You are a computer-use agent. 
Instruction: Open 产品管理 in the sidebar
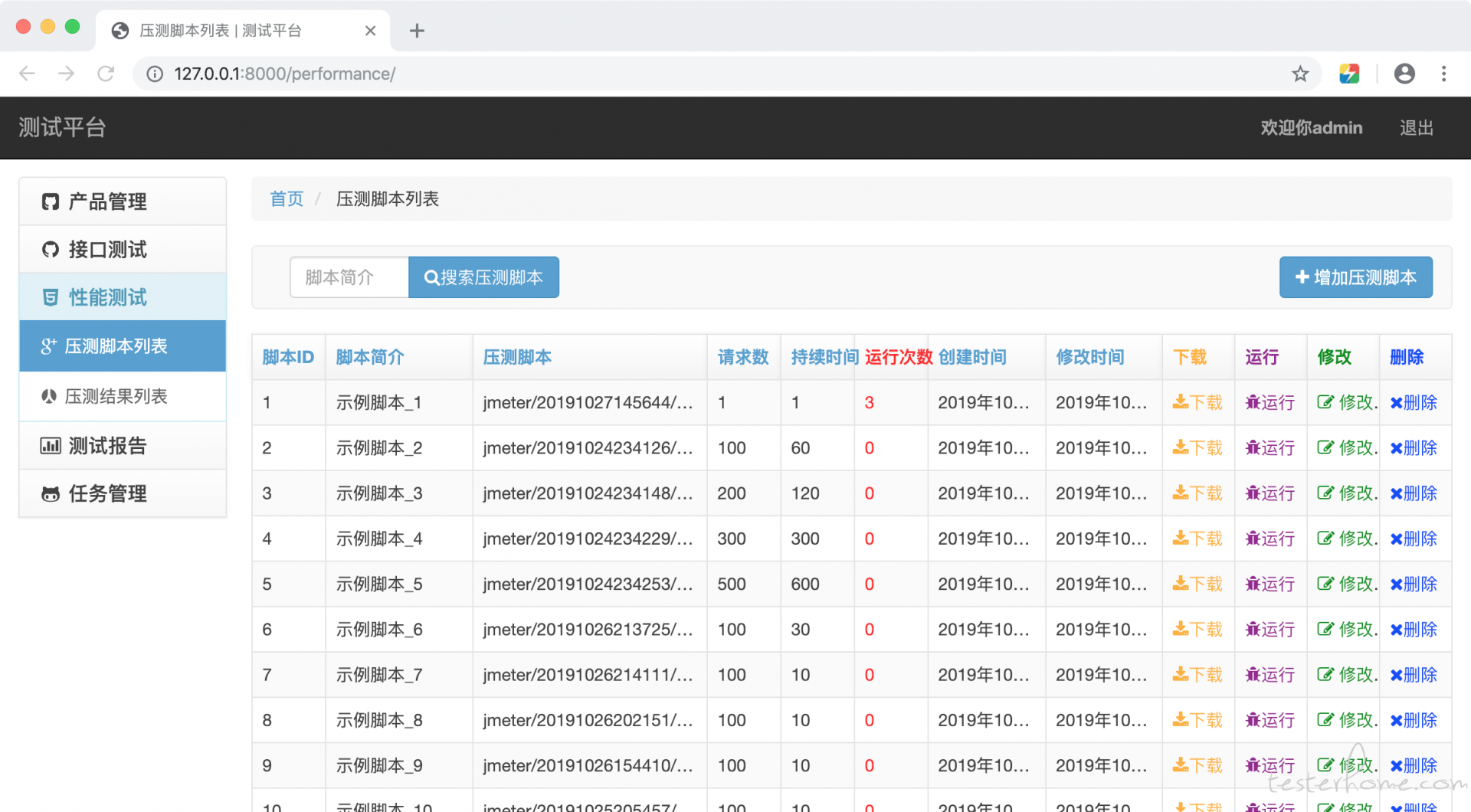click(x=123, y=201)
